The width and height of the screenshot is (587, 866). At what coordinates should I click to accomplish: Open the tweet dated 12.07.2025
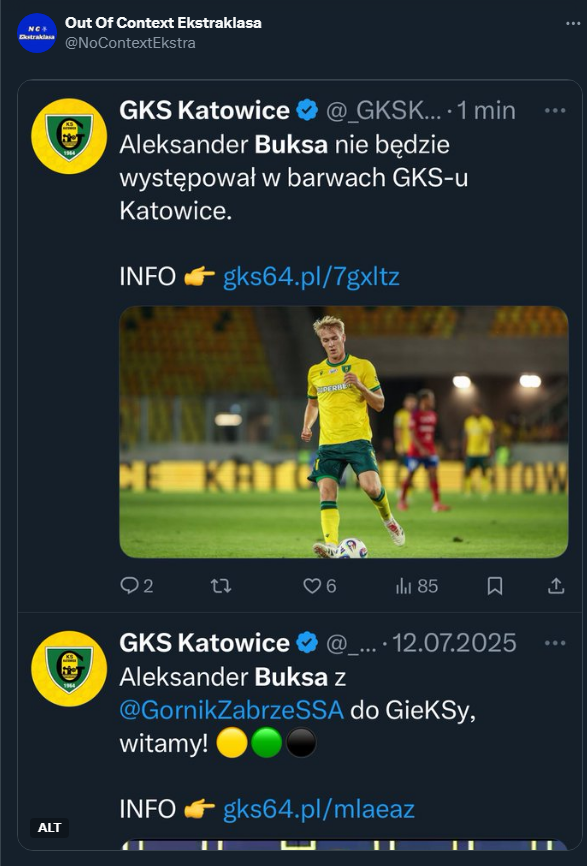[456, 644]
